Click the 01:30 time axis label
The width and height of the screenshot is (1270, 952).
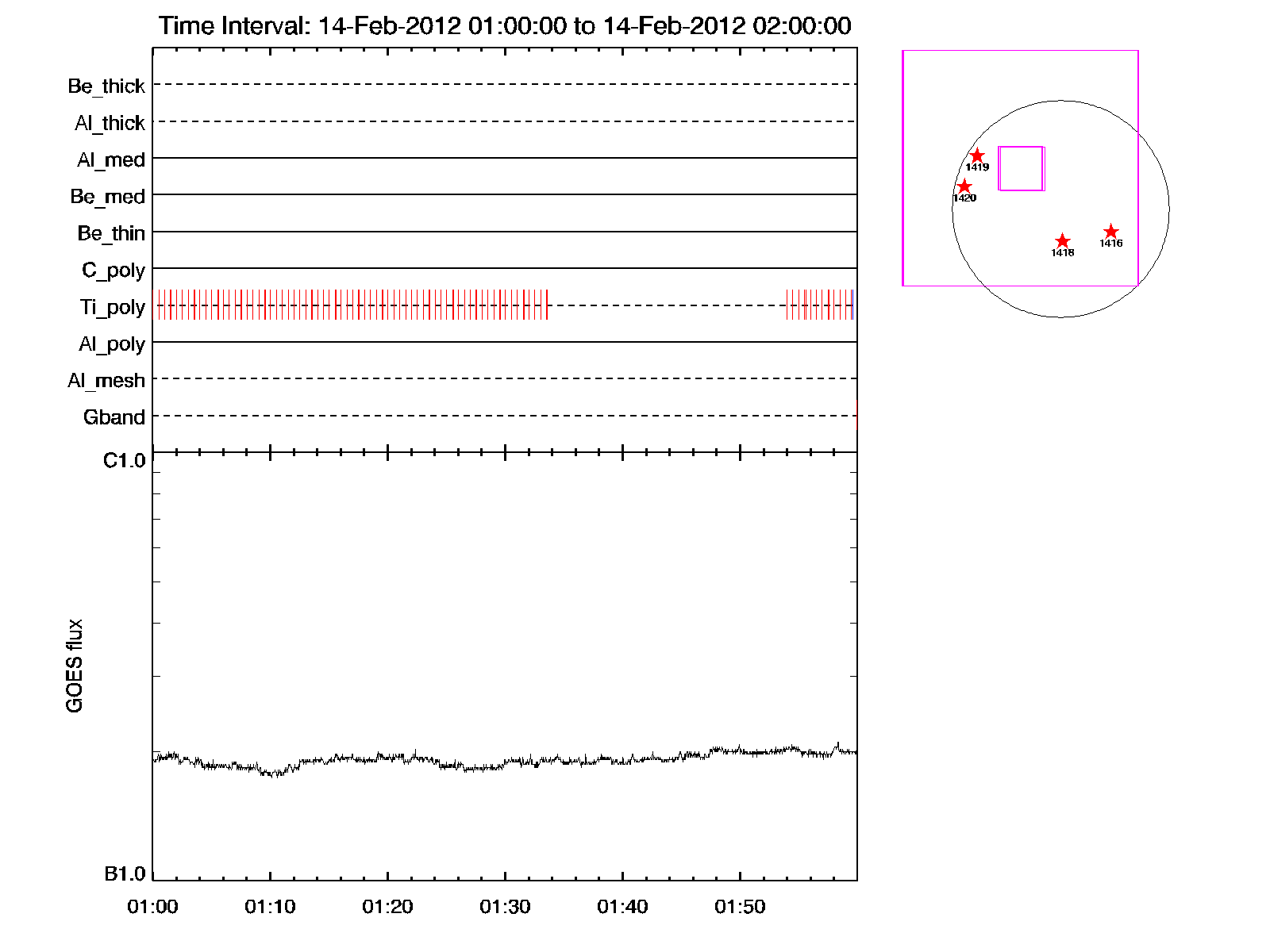(505, 907)
